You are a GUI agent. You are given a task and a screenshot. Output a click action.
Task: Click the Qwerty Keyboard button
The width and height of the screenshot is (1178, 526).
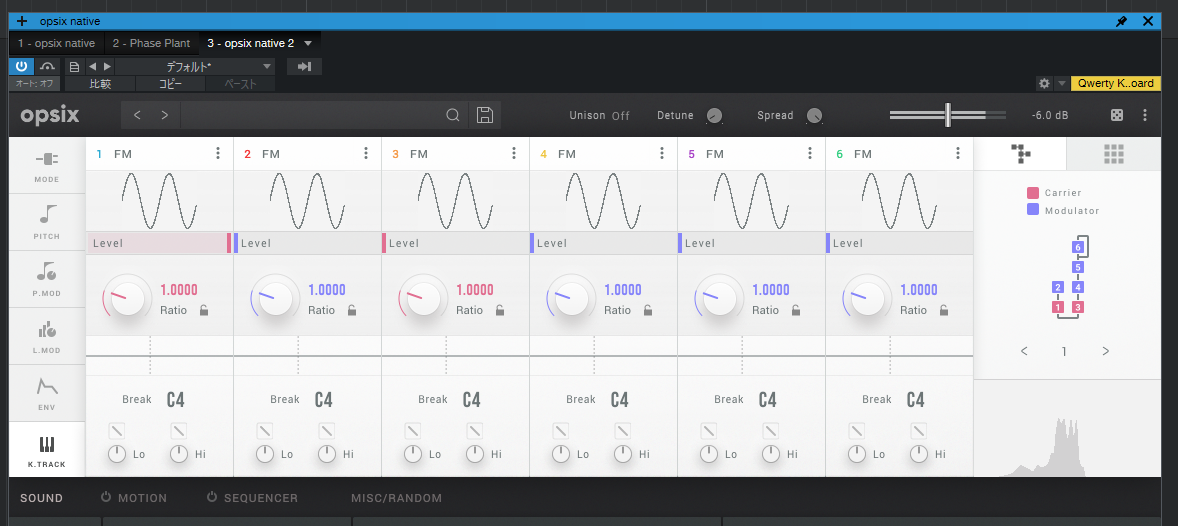click(x=1115, y=84)
